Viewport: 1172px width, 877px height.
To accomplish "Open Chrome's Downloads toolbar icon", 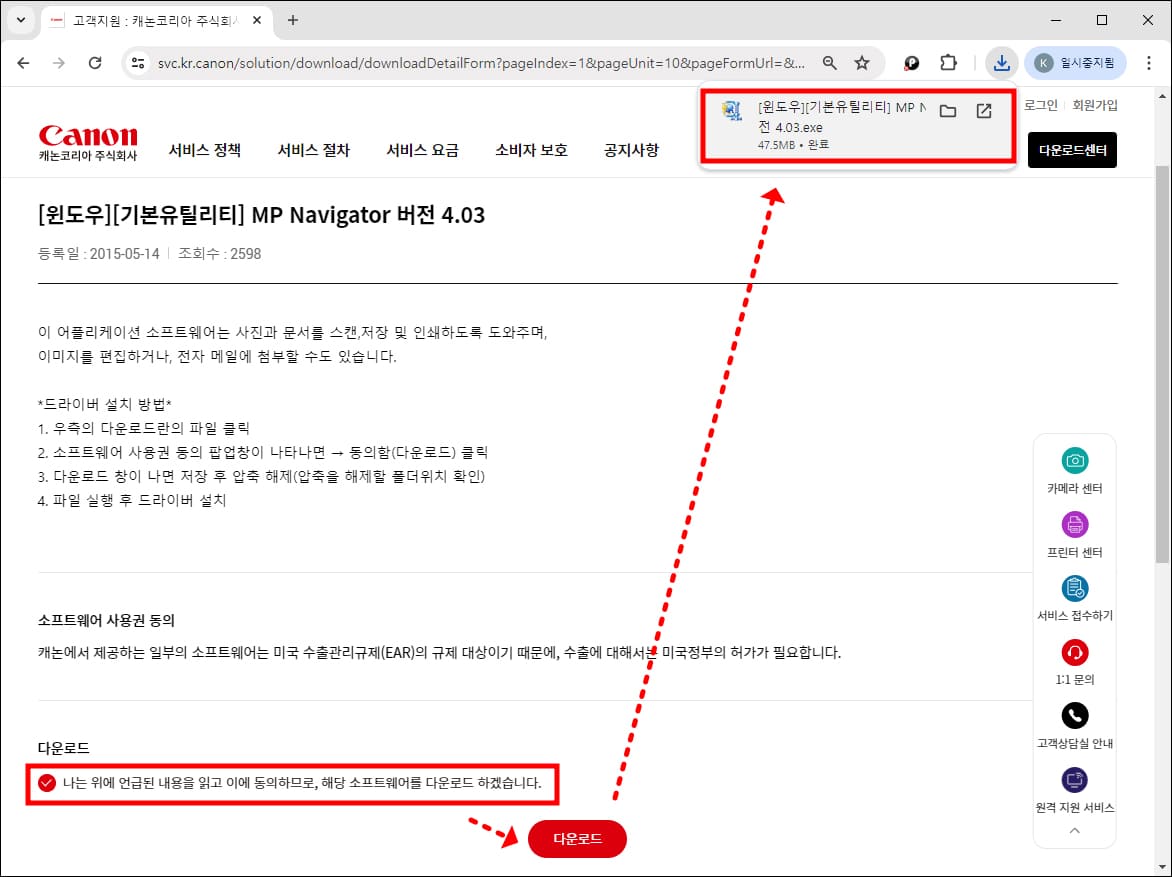I will 1001,62.
